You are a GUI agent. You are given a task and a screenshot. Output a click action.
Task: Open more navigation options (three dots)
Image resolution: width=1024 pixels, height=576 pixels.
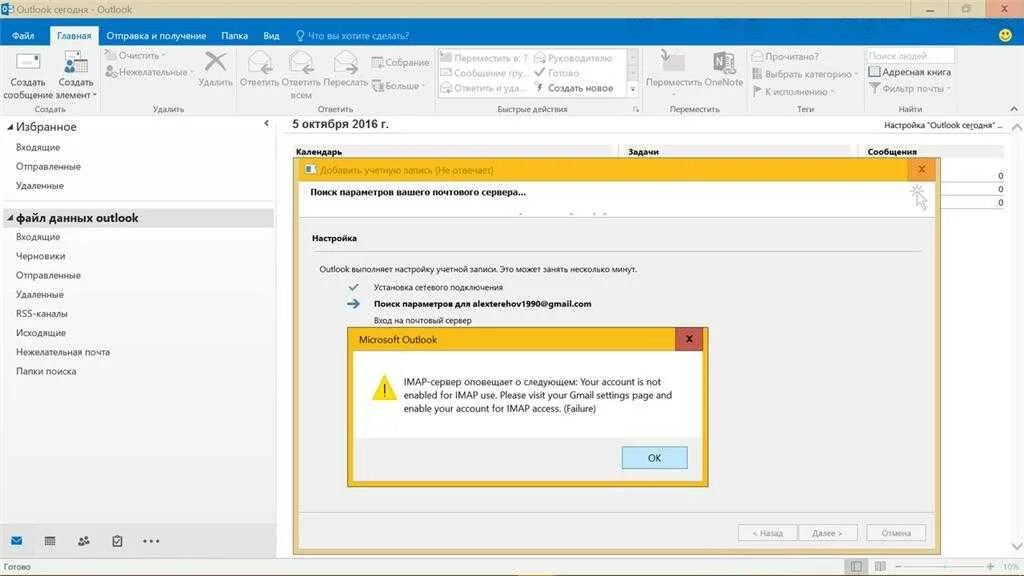click(151, 541)
